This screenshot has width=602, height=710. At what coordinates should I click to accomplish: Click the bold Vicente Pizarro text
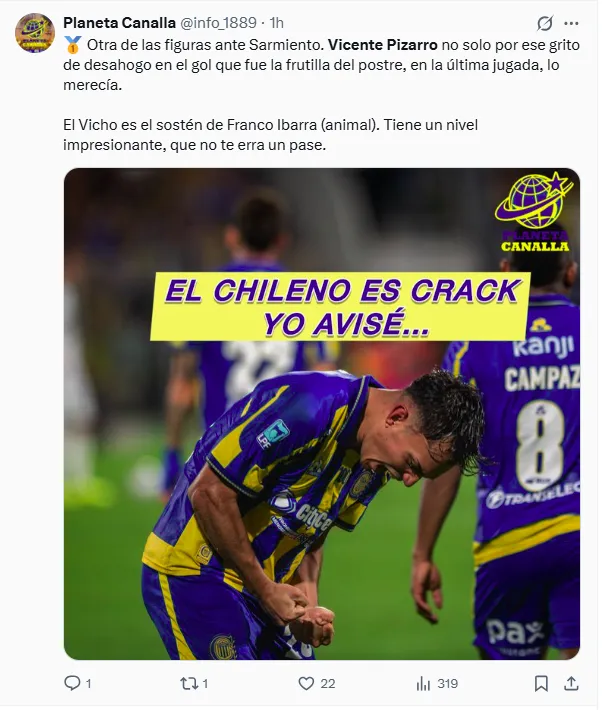pos(383,45)
